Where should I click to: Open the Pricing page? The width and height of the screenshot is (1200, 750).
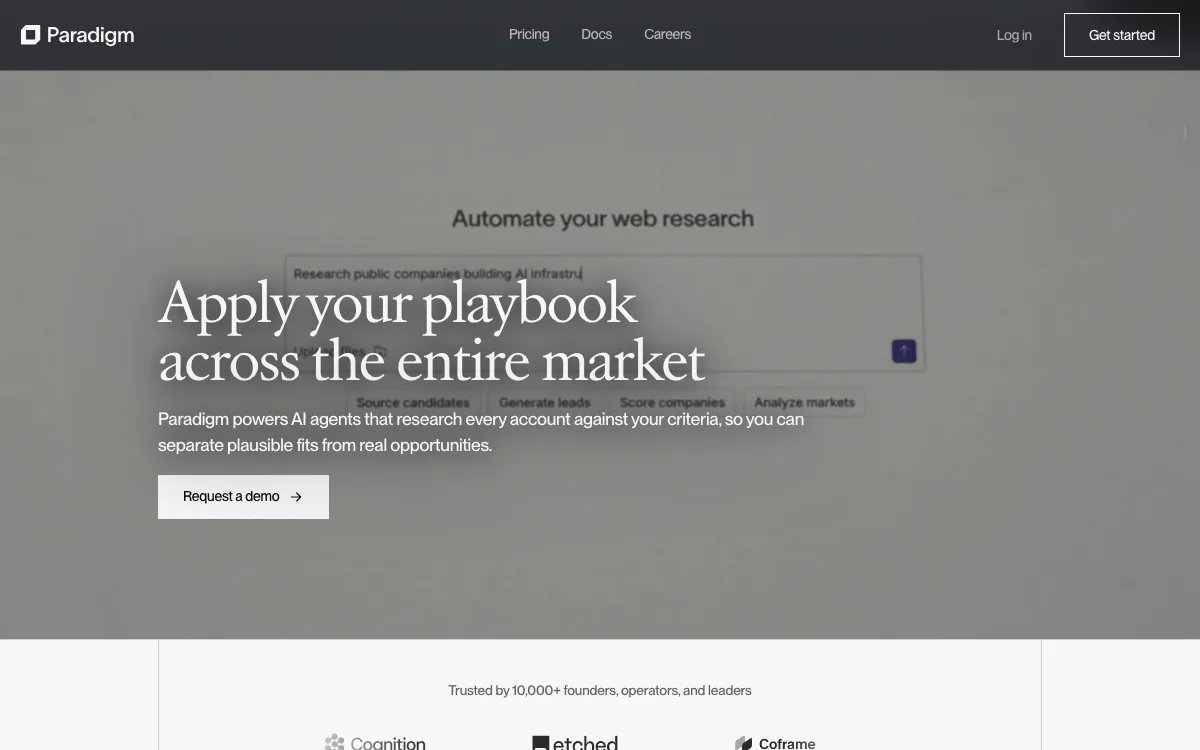529,34
